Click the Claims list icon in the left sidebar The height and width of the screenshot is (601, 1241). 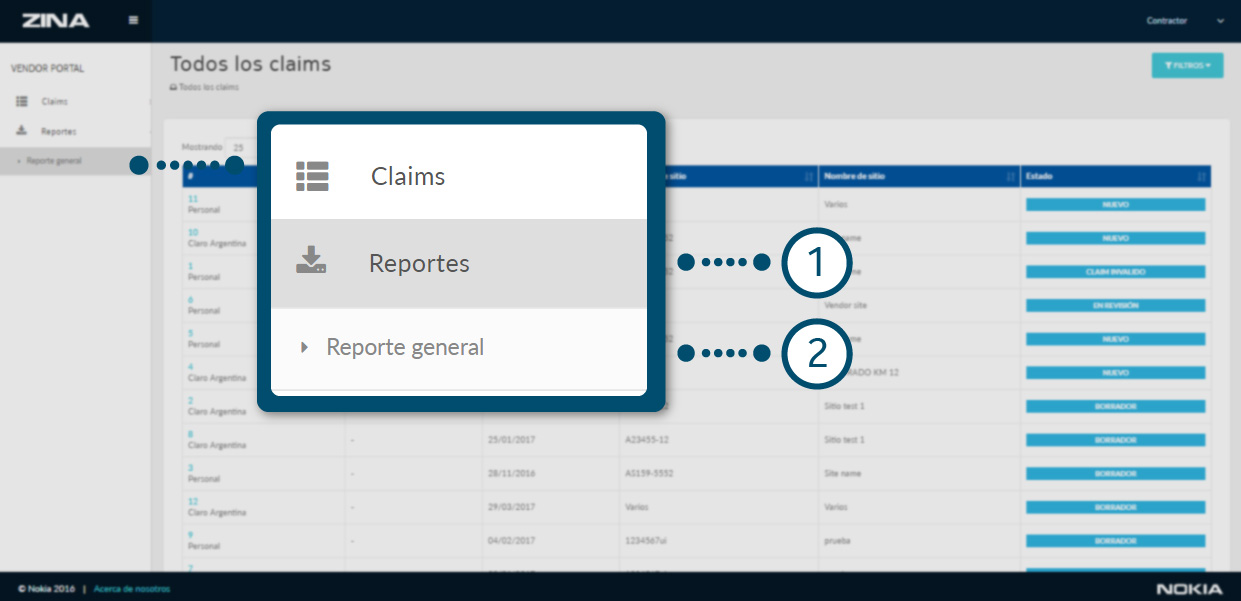click(x=21, y=102)
